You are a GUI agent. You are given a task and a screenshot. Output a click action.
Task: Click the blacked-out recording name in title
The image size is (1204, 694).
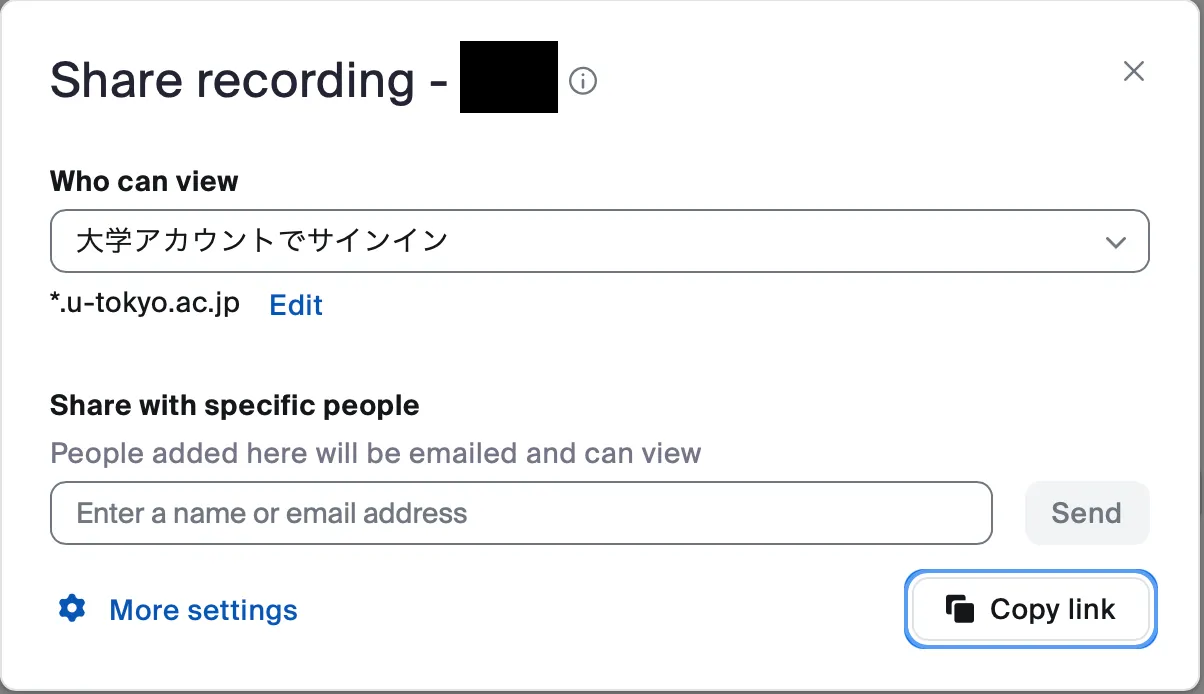pos(509,77)
